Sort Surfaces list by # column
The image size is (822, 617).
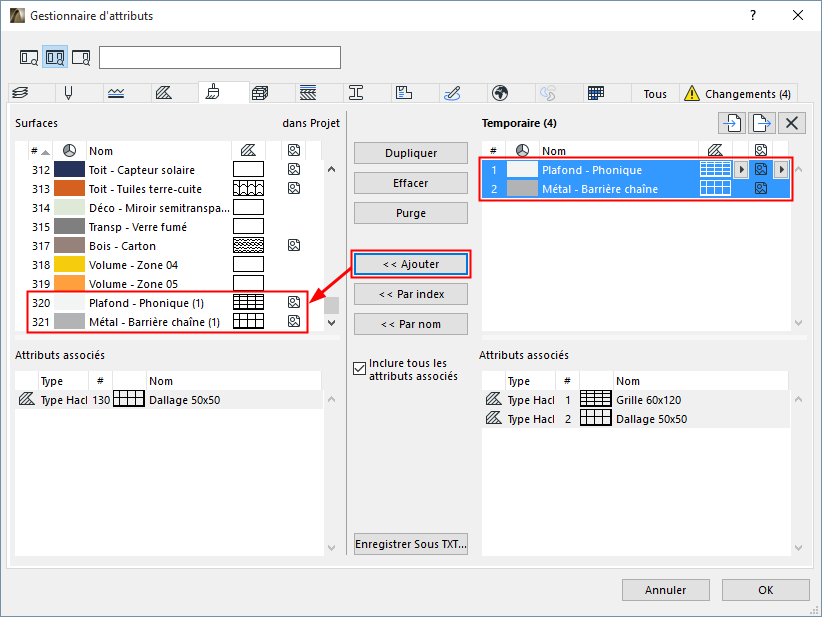click(40, 151)
